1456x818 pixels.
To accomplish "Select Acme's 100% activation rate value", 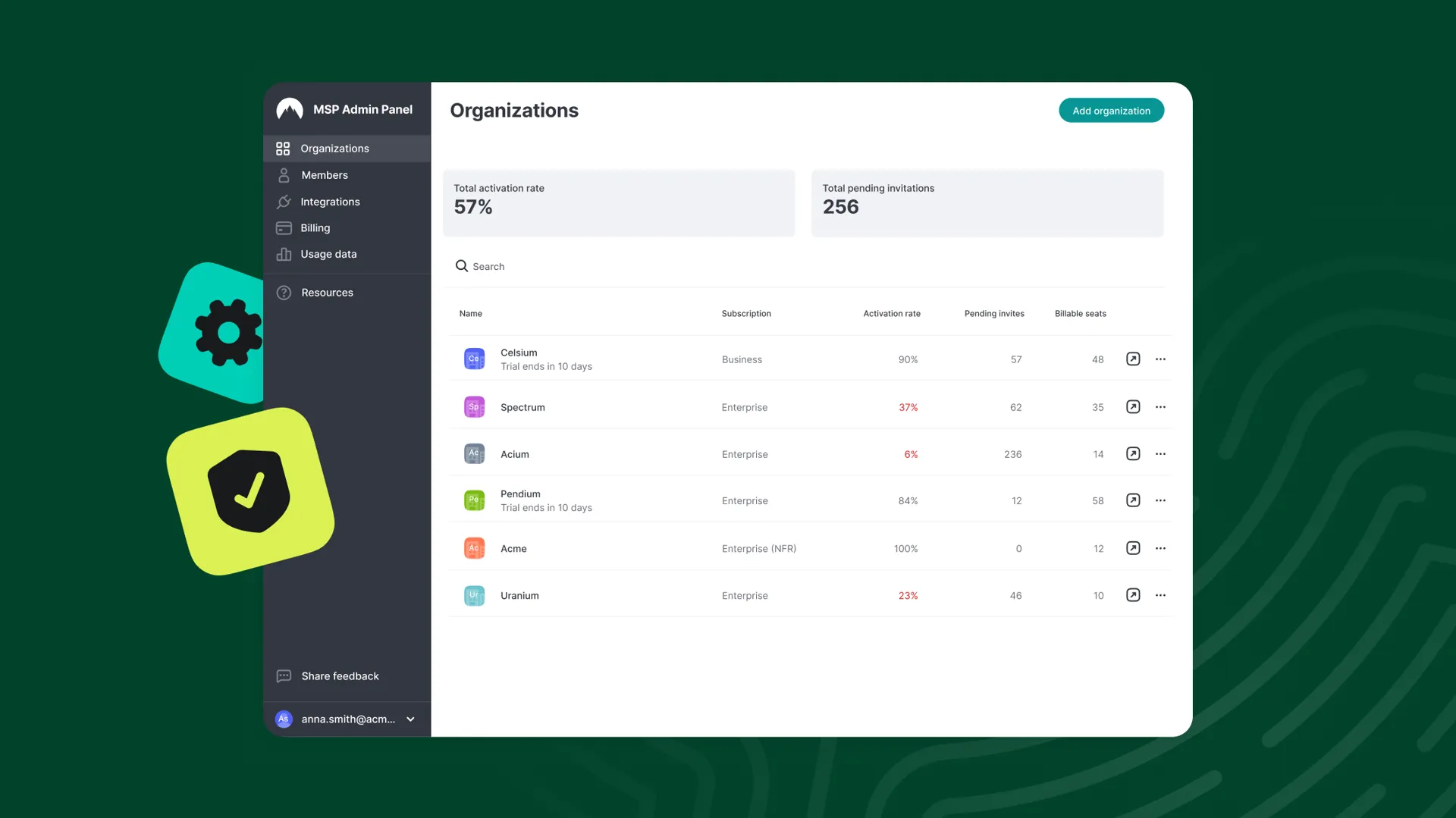I will pyautogui.click(x=905, y=548).
